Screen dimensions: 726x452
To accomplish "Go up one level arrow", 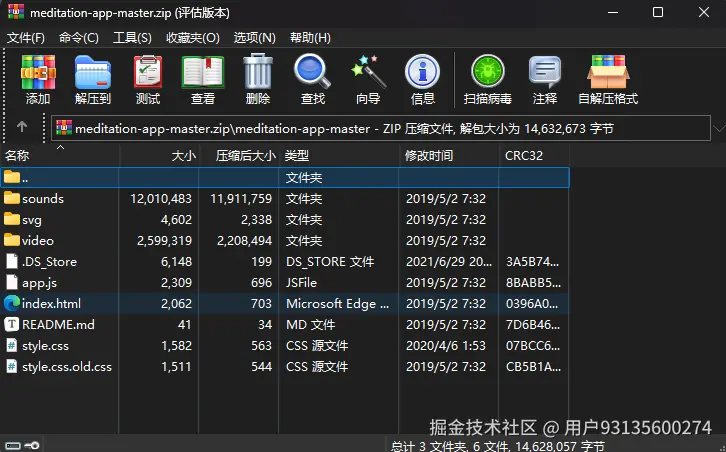I will [x=22, y=126].
